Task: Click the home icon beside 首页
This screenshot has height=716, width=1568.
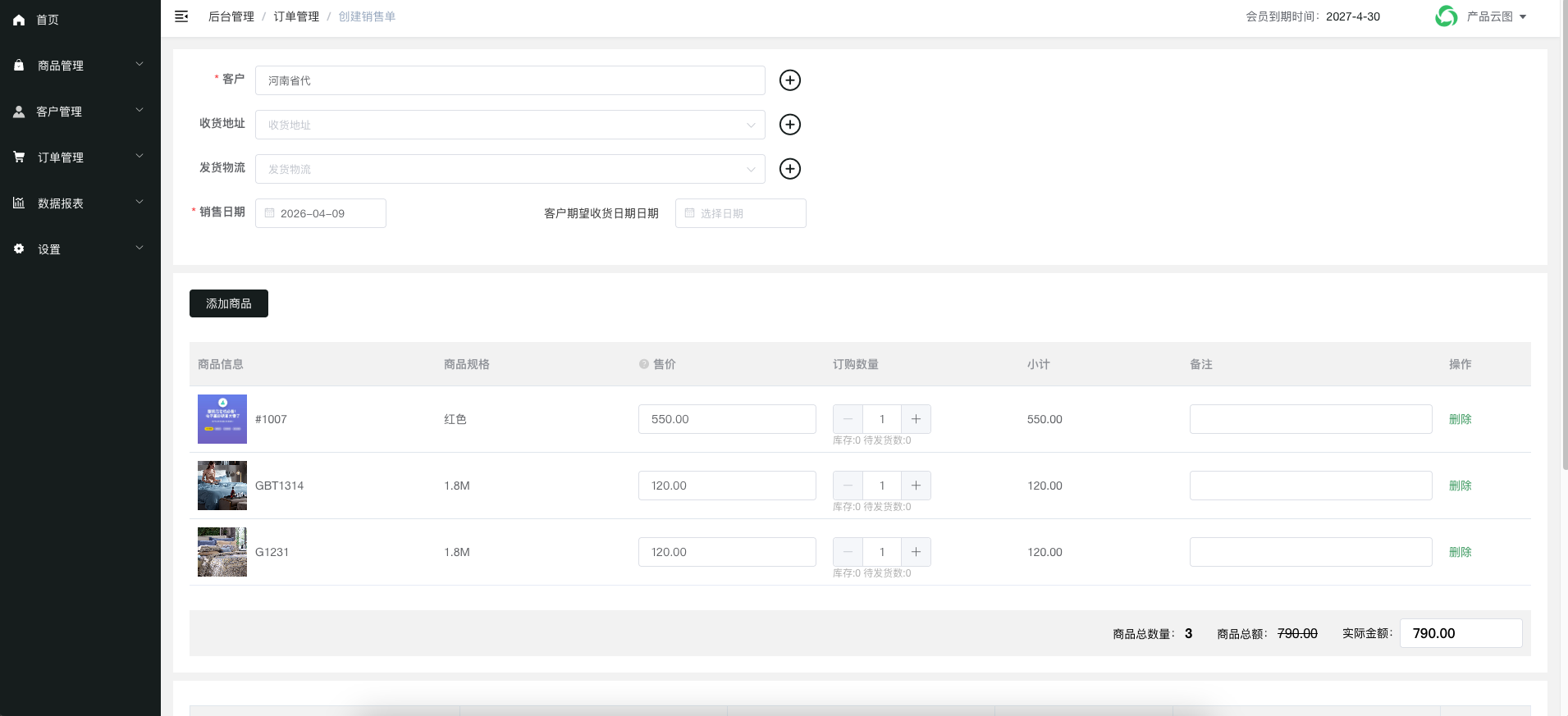Action: click(x=19, y=20)
